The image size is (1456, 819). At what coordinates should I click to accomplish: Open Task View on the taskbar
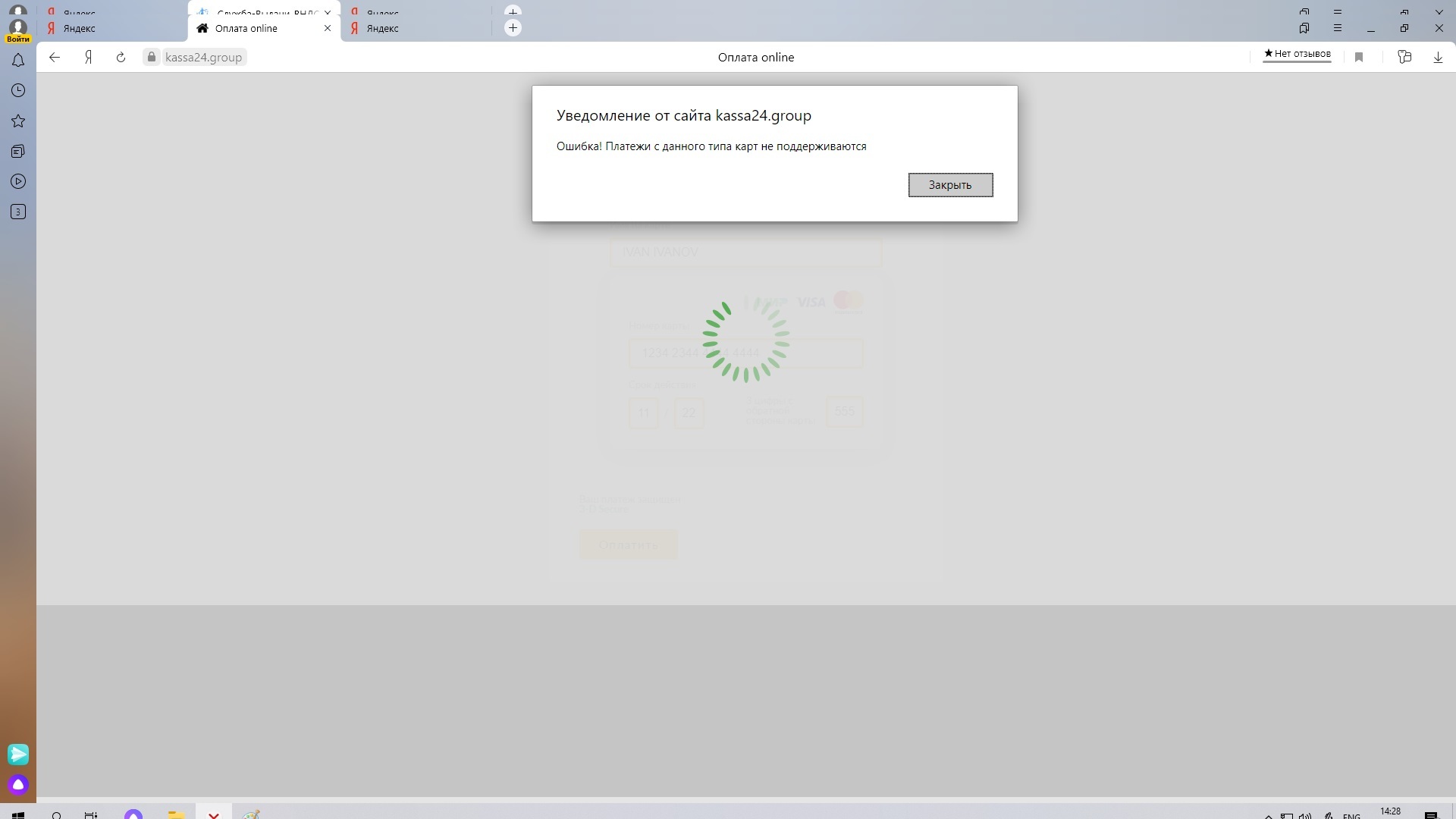pos(91,815)
